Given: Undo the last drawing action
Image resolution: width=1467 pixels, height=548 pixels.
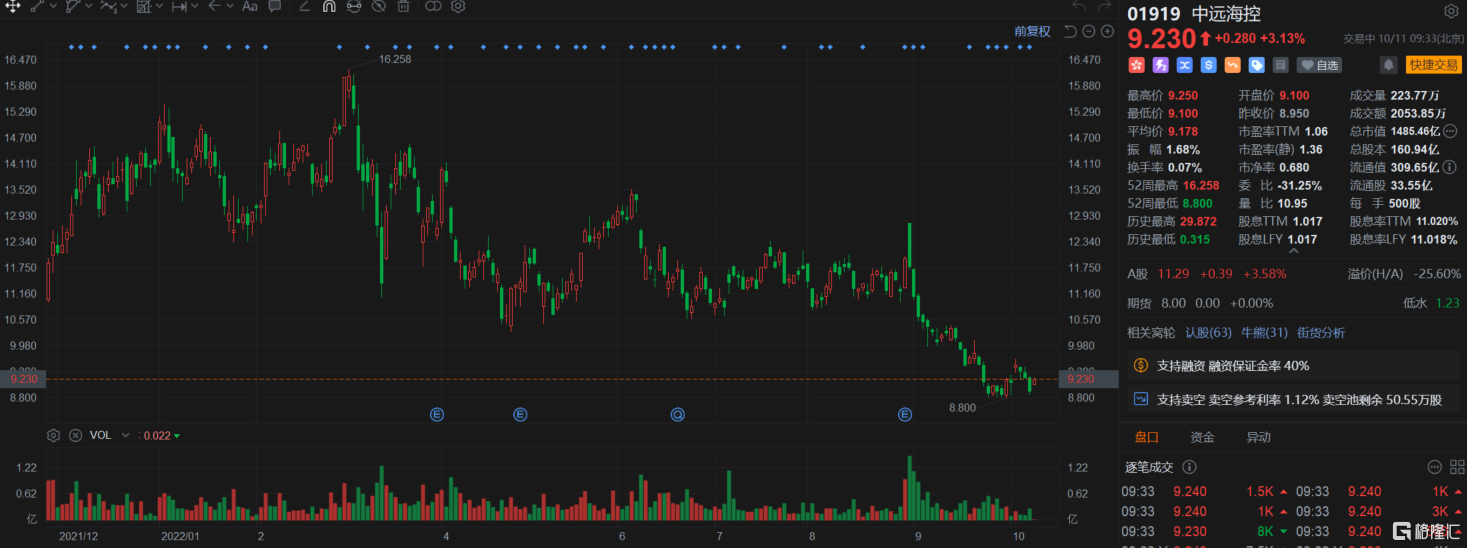Looking at the screenshot, I should tap(1078, 6).
